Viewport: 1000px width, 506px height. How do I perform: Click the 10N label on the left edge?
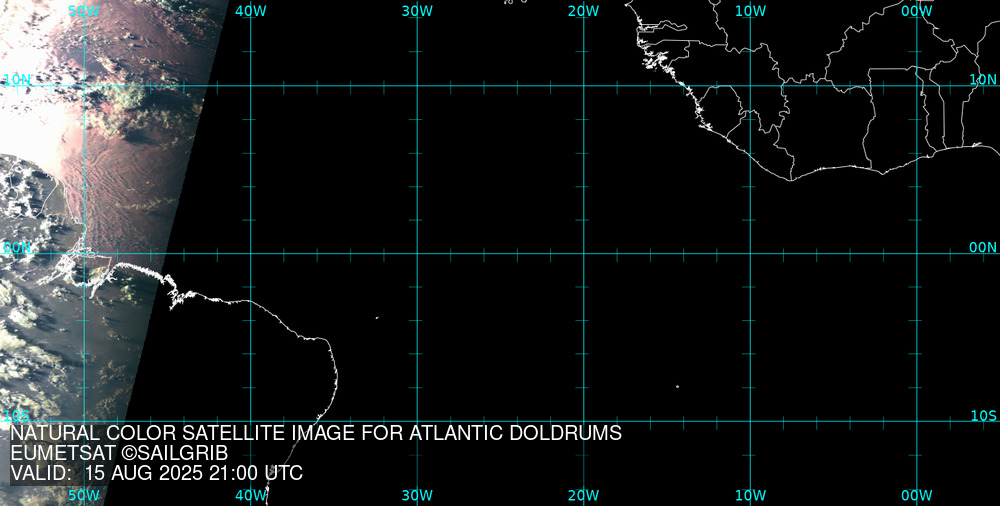click(17, 79)
